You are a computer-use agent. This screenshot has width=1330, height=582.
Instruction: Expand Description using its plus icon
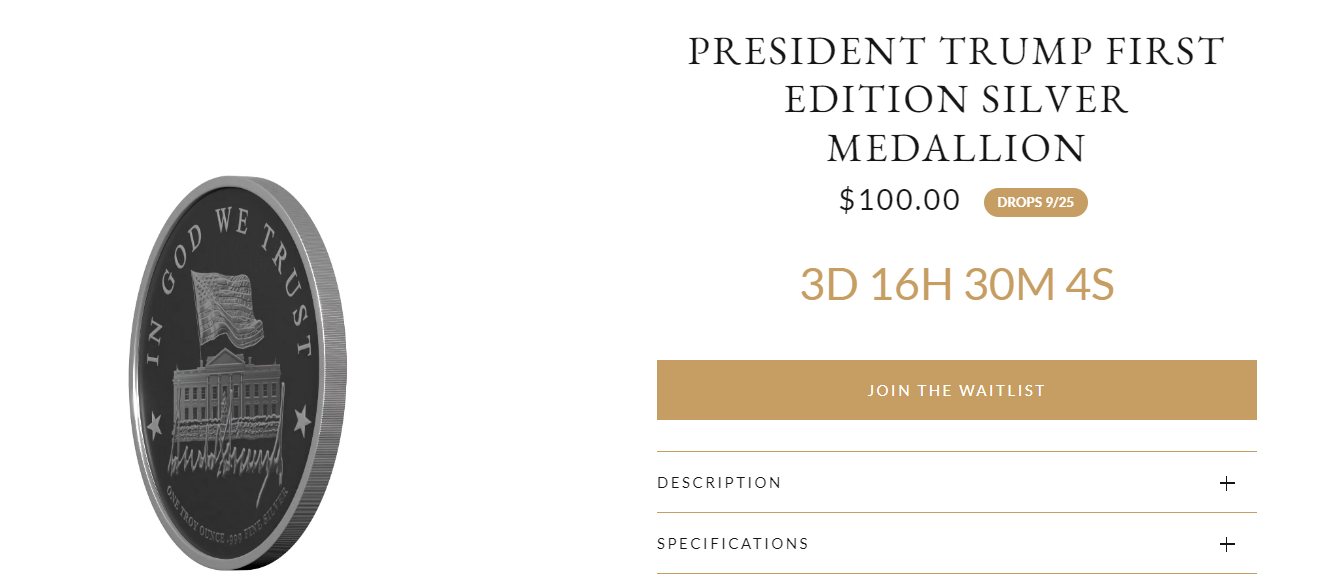pos(1227,484)
